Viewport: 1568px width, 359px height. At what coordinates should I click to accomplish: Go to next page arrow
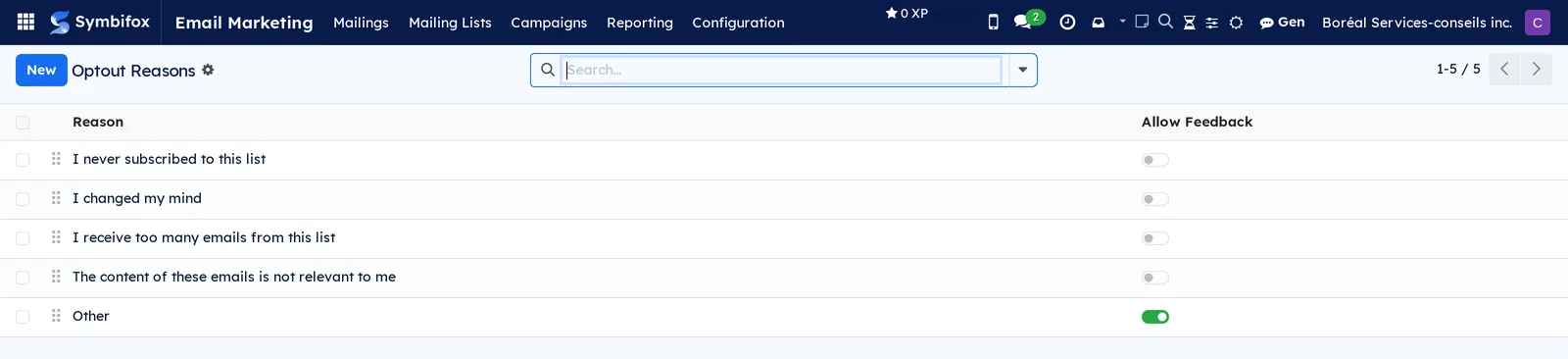tap(1537, 69)
